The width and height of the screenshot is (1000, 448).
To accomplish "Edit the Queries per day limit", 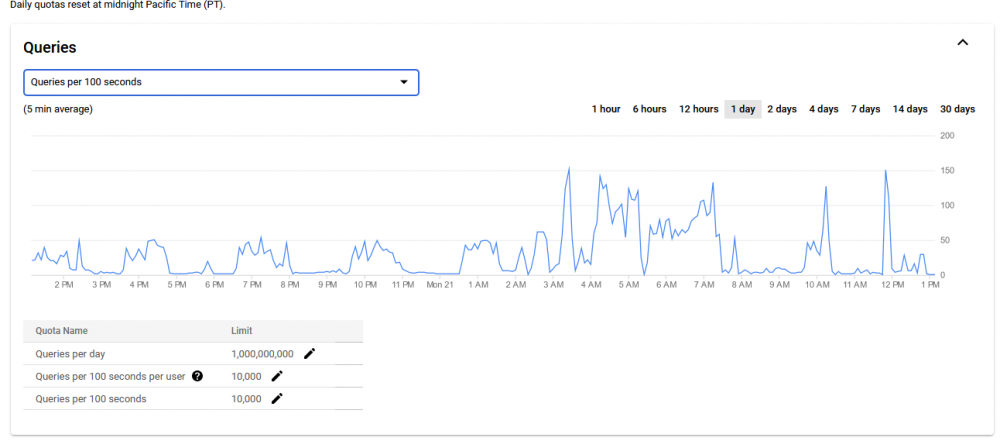I will pyautogui.click(x=309, y=354).
